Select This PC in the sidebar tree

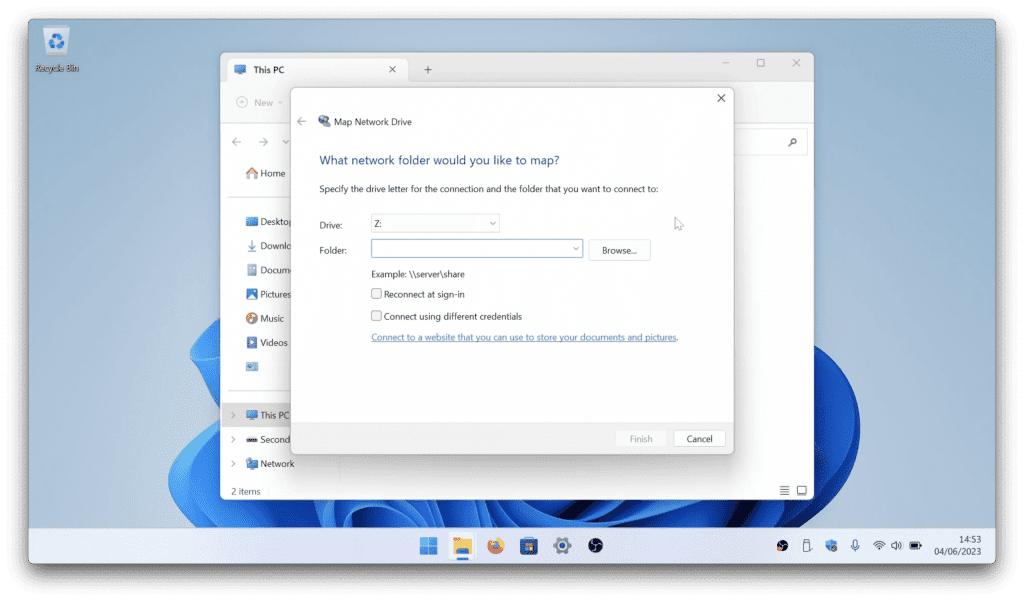tap(267, 415)
